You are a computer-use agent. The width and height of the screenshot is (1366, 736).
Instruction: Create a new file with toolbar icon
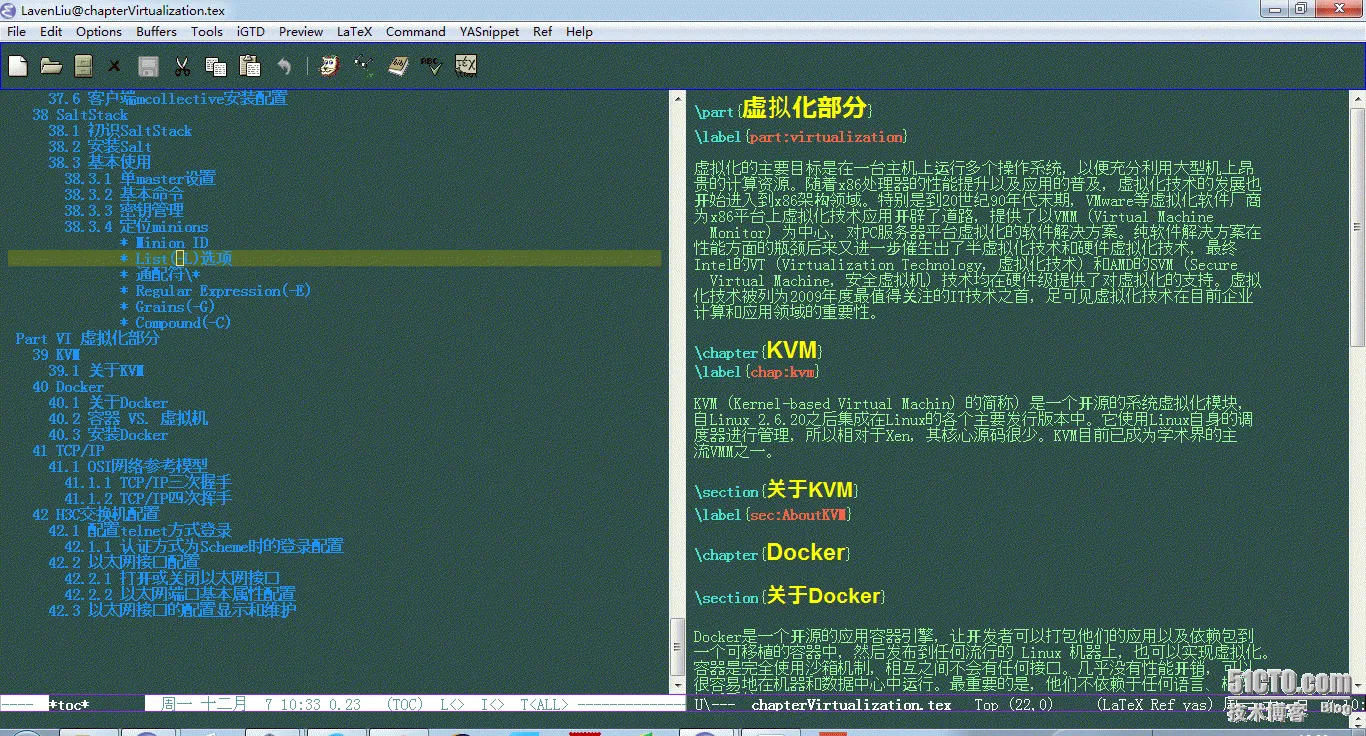18,66
